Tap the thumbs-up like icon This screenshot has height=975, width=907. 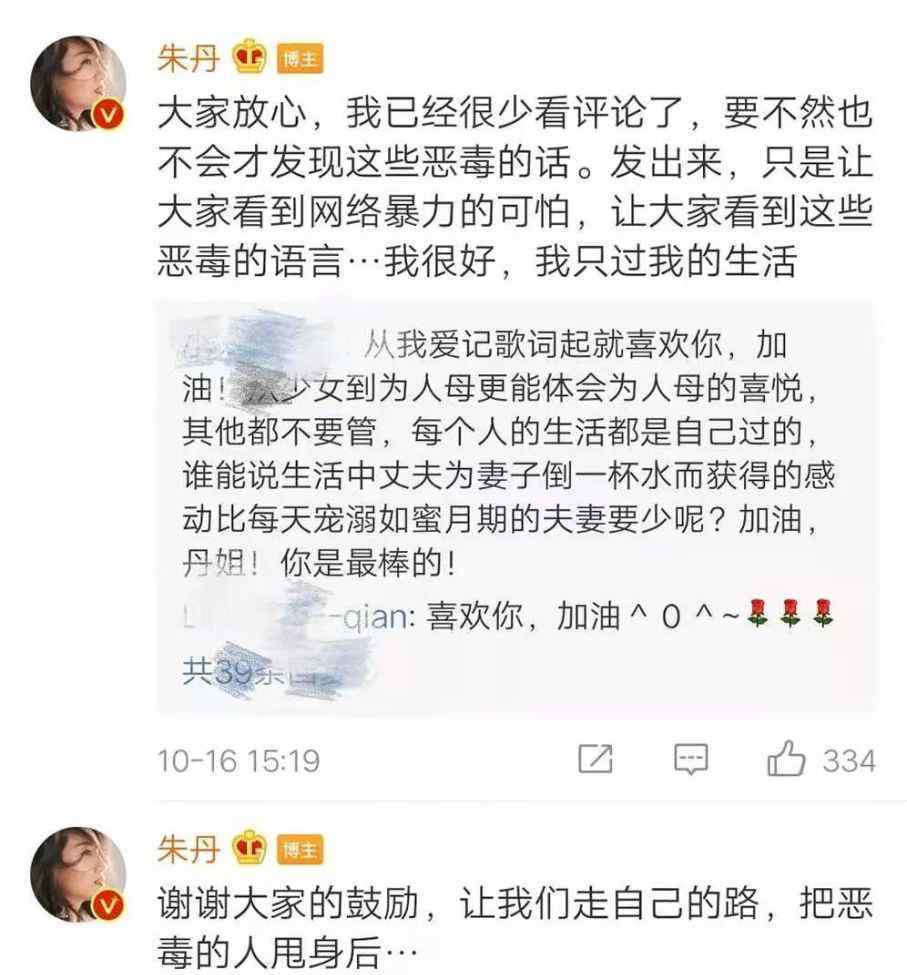(x=786, y=759)
